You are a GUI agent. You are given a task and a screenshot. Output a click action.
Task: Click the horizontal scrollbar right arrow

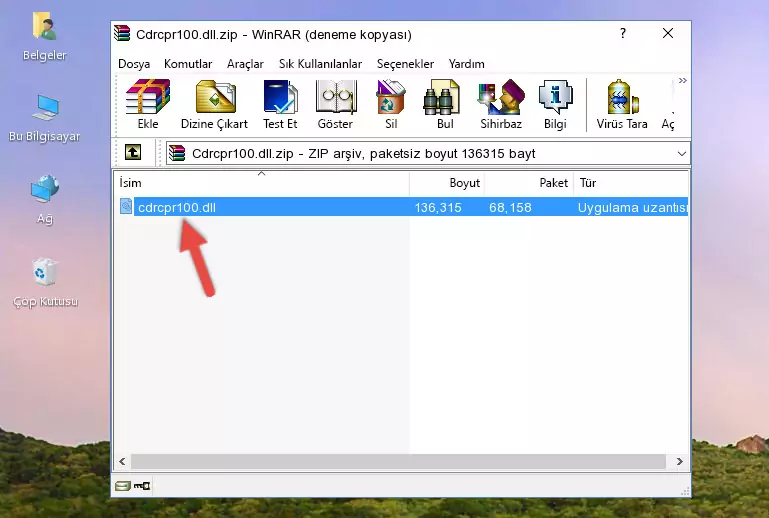[680, 461]
